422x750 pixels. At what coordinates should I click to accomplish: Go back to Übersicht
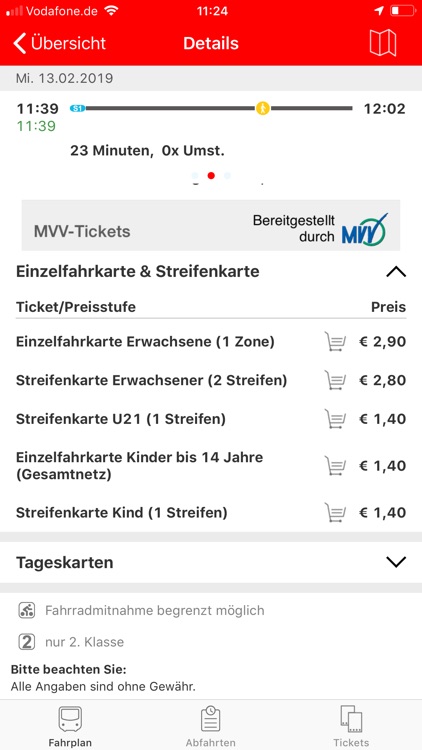pos(59,43)
